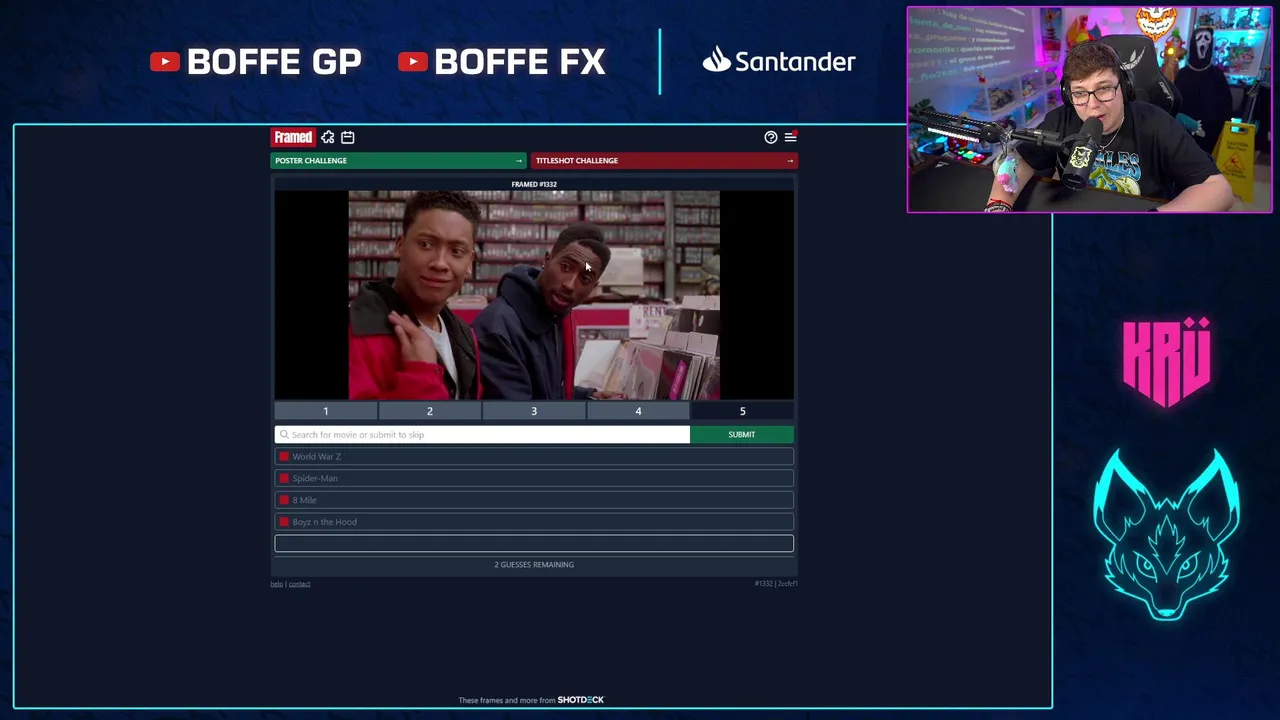Viewport: 1280px width, 720px height.
Task: Click the streamer webcam feed
Action: [1090, 110]
